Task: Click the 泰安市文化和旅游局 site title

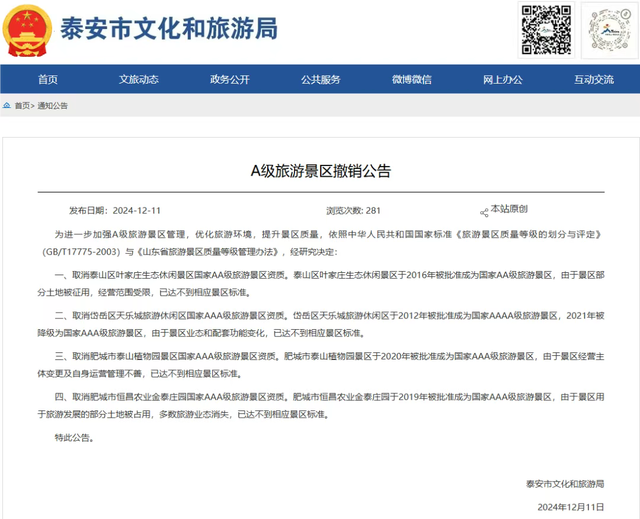Action: (169, 29)
